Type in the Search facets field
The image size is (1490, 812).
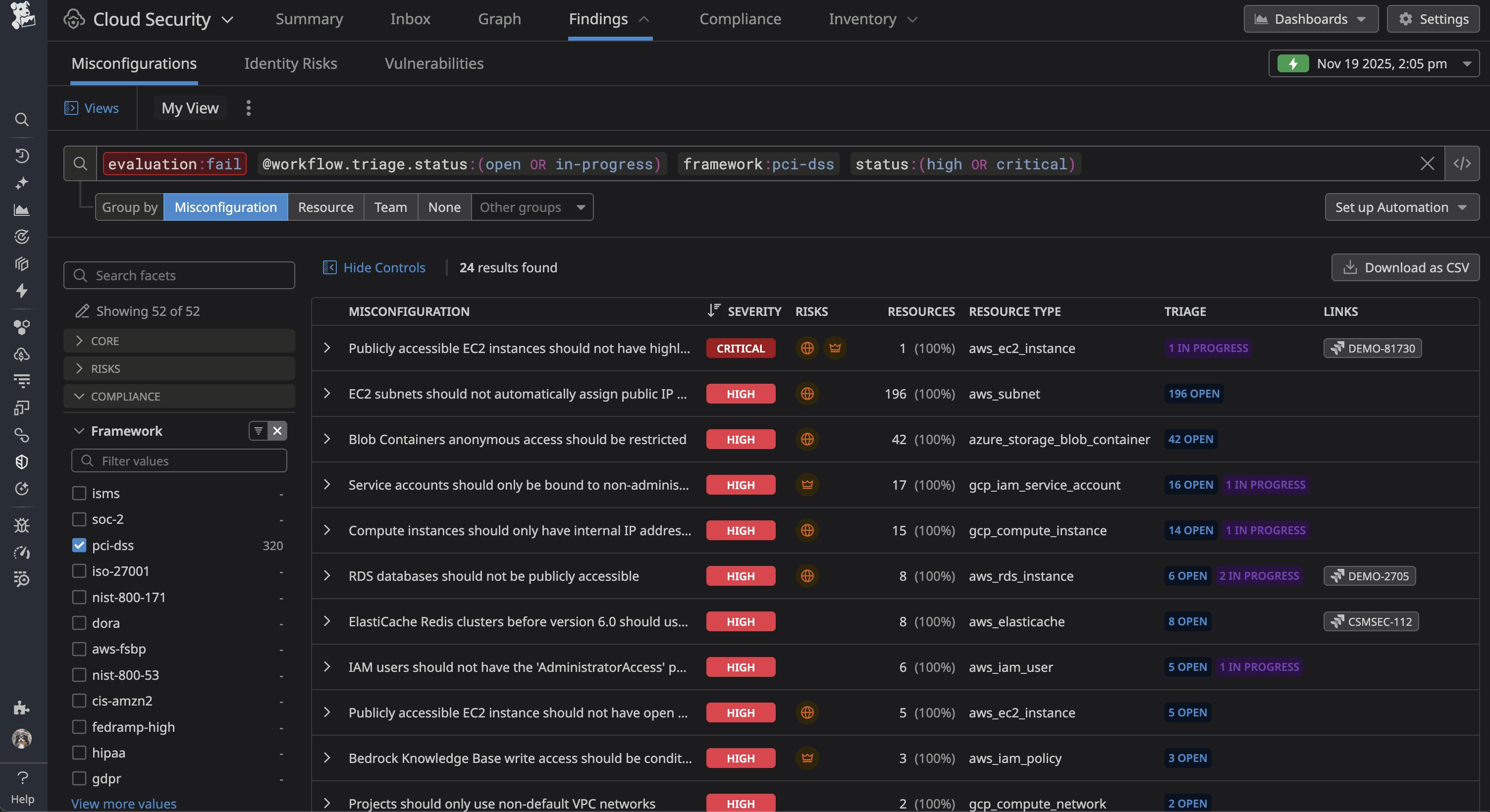coord(179,275)
